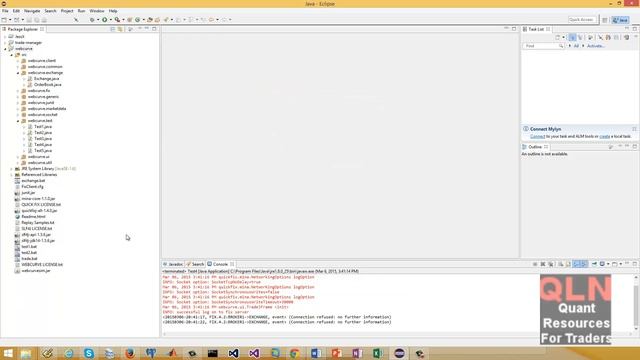Close the Connect Mylyn notice
This screenshot has height=360, width=640.
634,129
